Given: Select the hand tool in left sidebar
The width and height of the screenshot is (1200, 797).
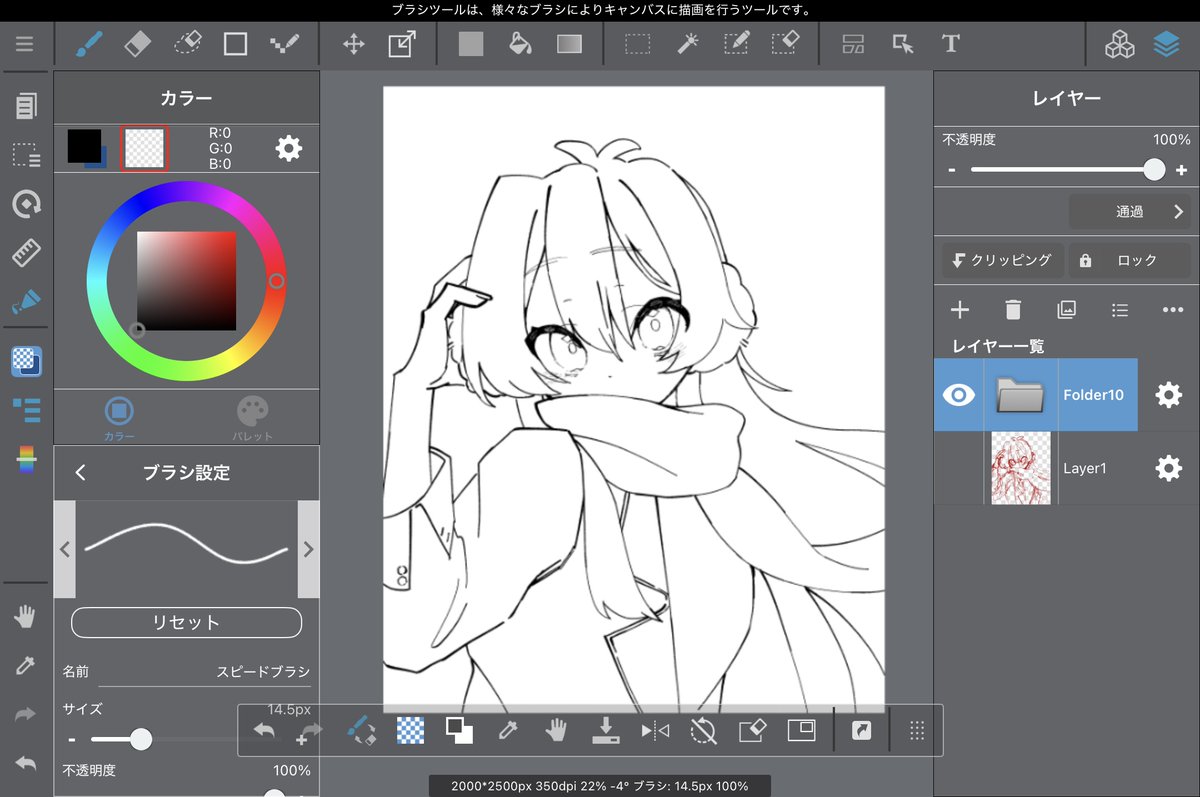Looking at the screenshot, I should (x=26, y=617).
